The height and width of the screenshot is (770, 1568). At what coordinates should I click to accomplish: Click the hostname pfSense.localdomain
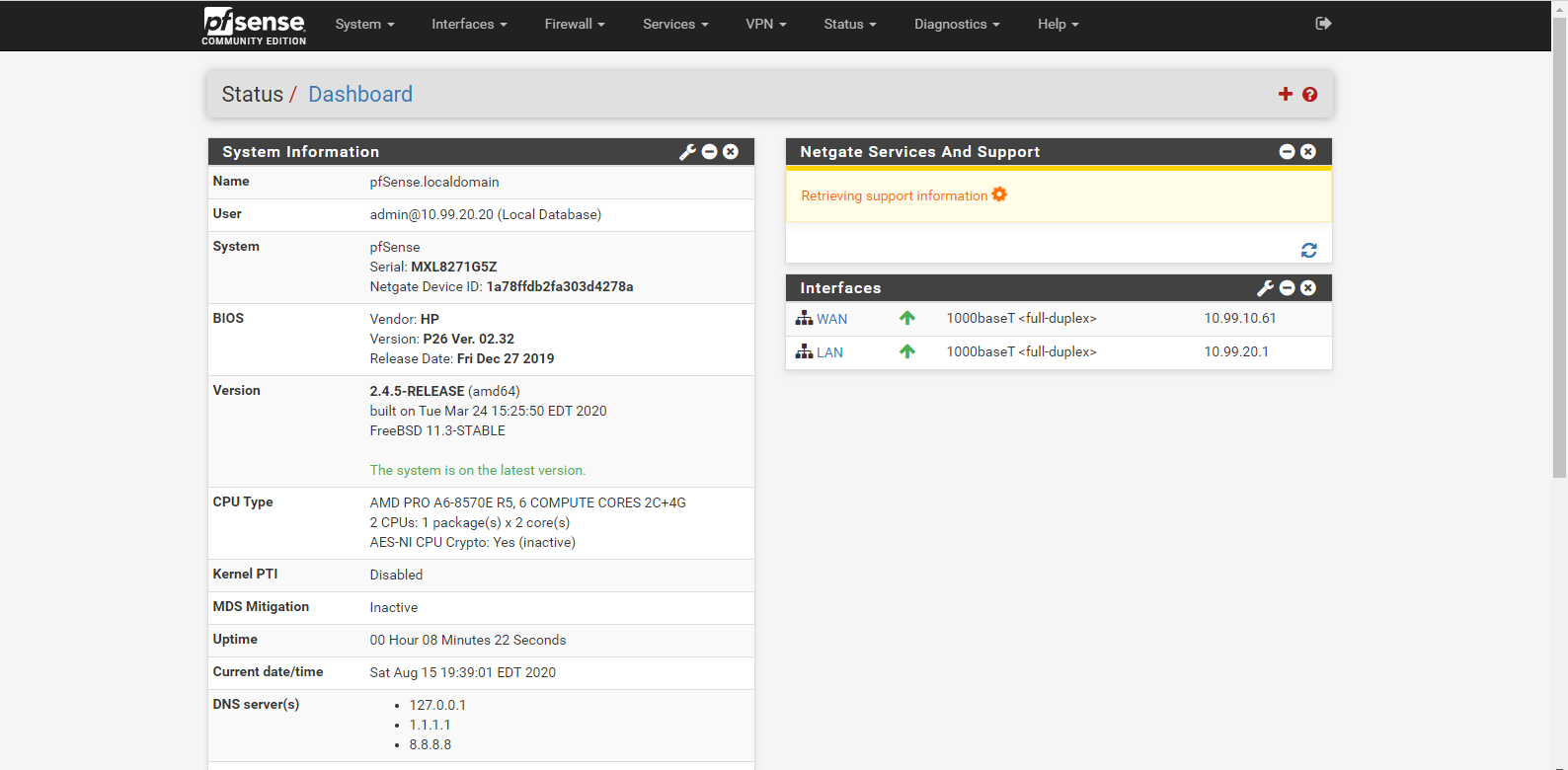434,183
